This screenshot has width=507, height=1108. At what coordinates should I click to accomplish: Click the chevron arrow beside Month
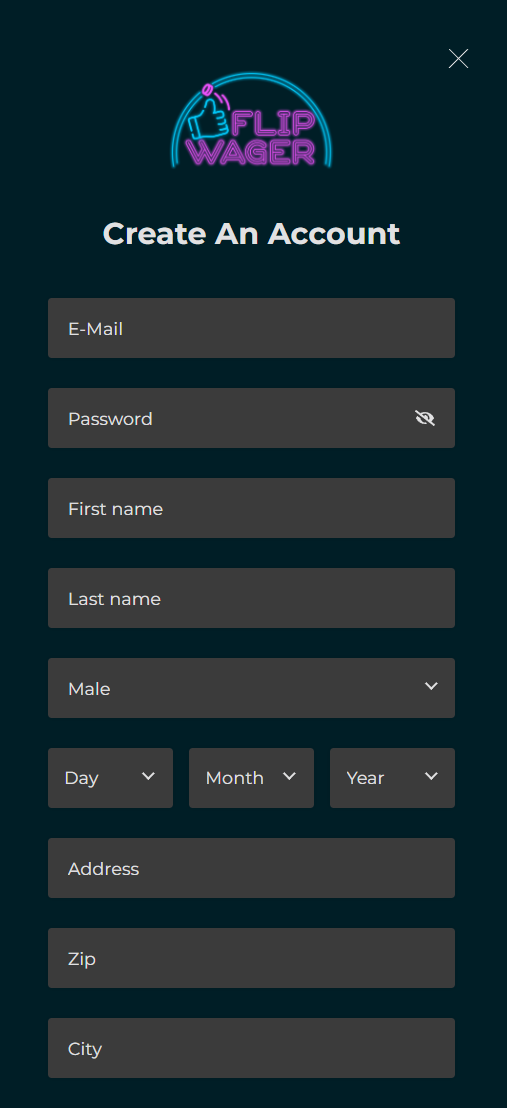click(289, 776)
